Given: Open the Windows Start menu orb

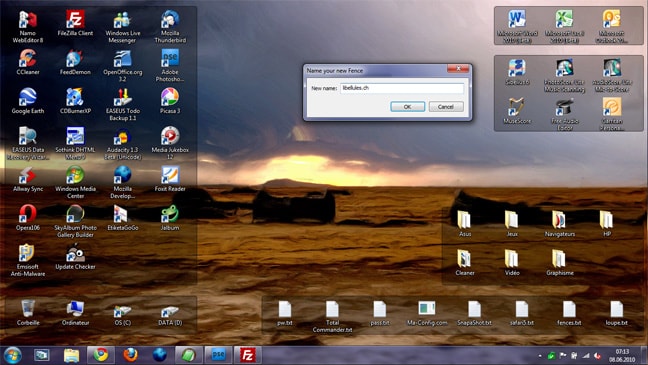Looking at the screenshot, I should [x=12, y=355].
